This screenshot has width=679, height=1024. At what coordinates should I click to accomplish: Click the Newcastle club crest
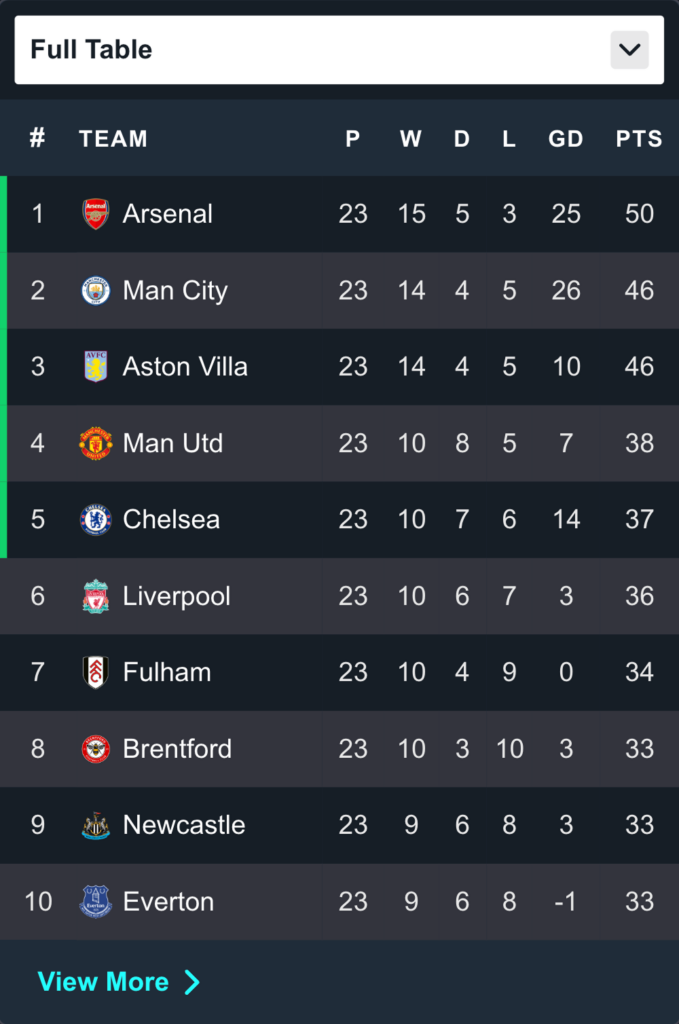(x=96, y=825)
